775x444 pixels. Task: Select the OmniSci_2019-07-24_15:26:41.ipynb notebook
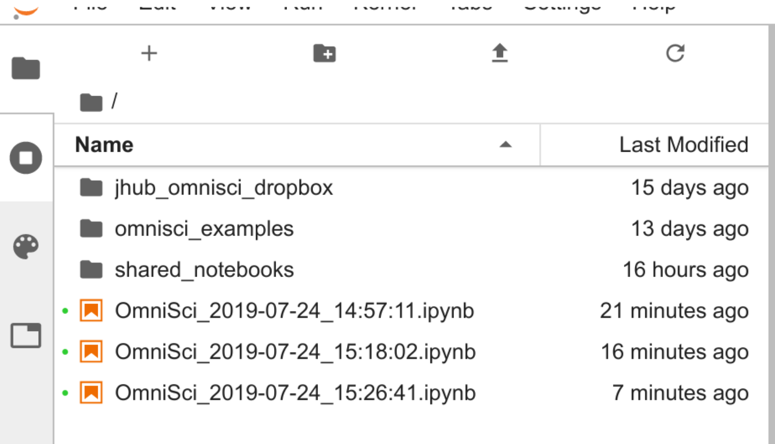(295, 392)
